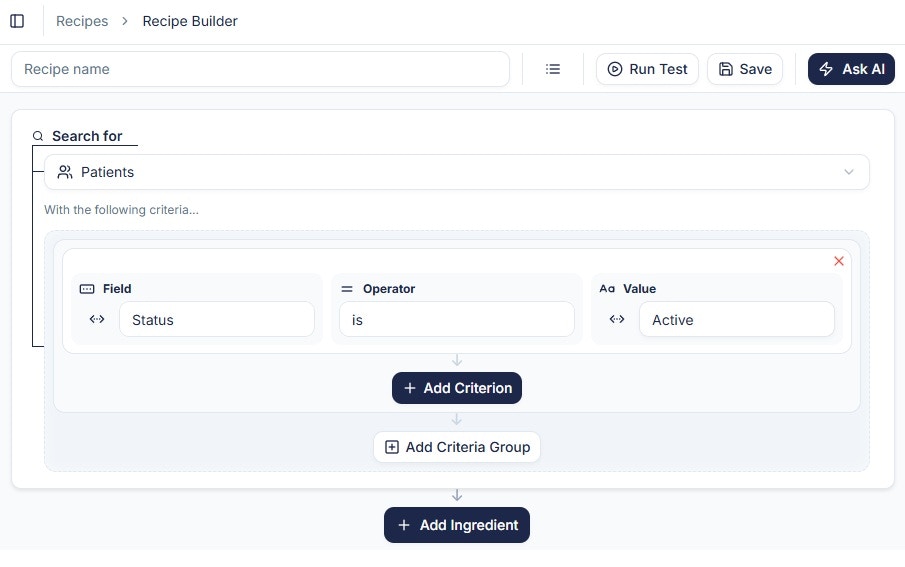Add Criteria Group
Viewport: 905px width, 567px height.
click(457, 447)
